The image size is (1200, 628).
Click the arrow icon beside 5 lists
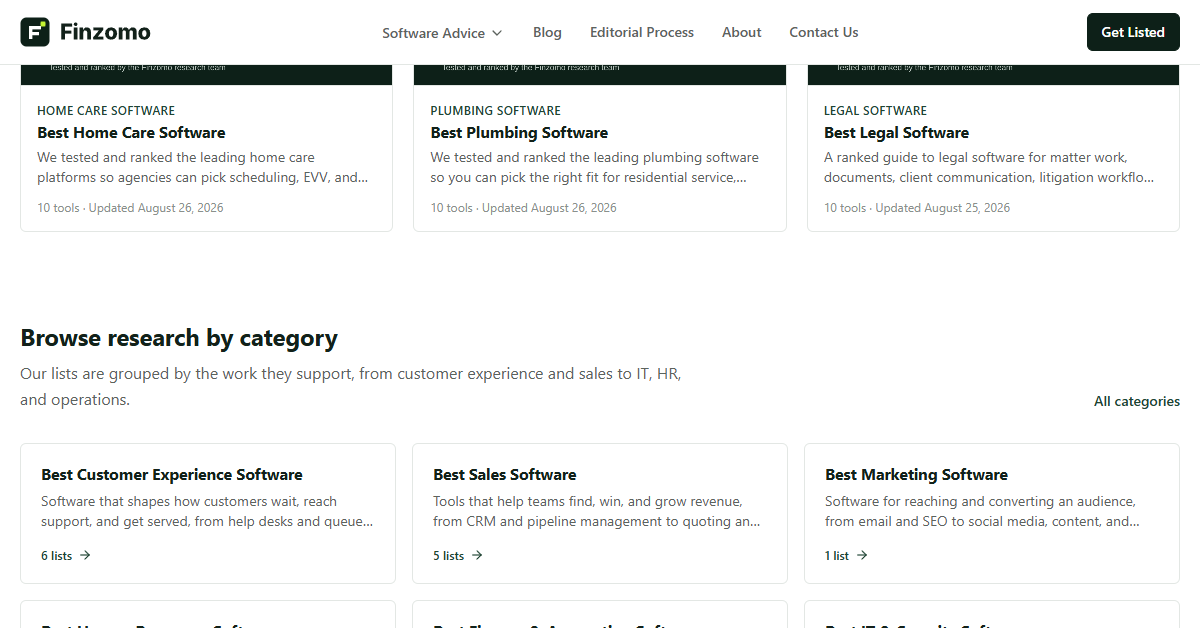point(477,555)
